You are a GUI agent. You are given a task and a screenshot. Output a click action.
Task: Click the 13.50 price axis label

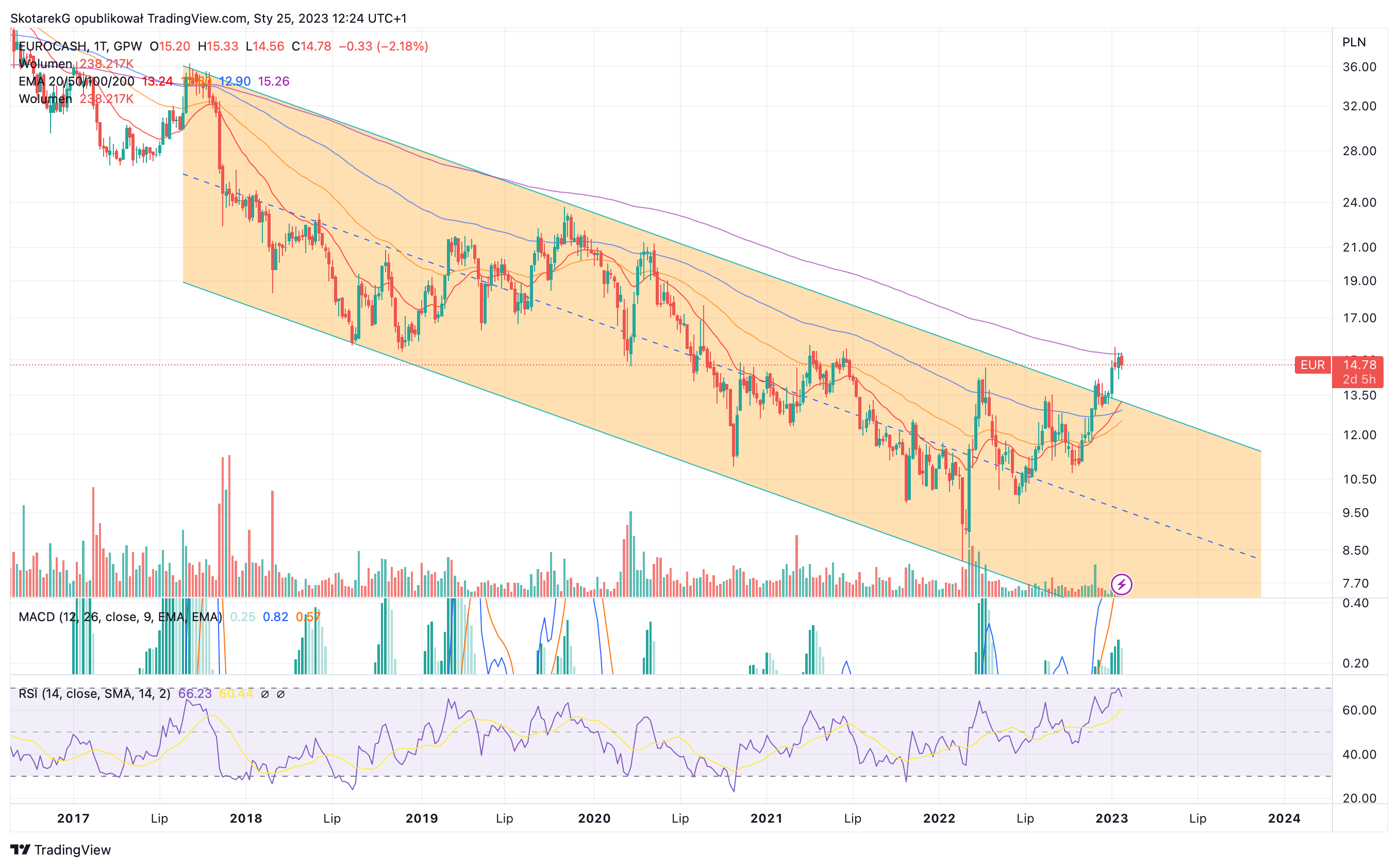(x=1359, y=395)
